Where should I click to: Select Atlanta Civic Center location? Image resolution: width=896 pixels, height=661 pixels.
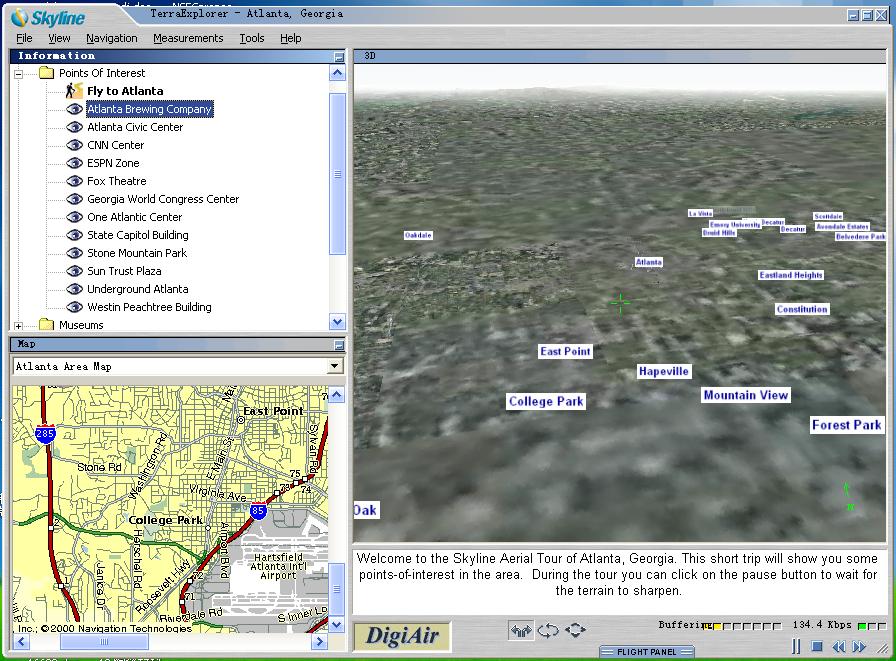pyautogui.click(x=135, y=127)
